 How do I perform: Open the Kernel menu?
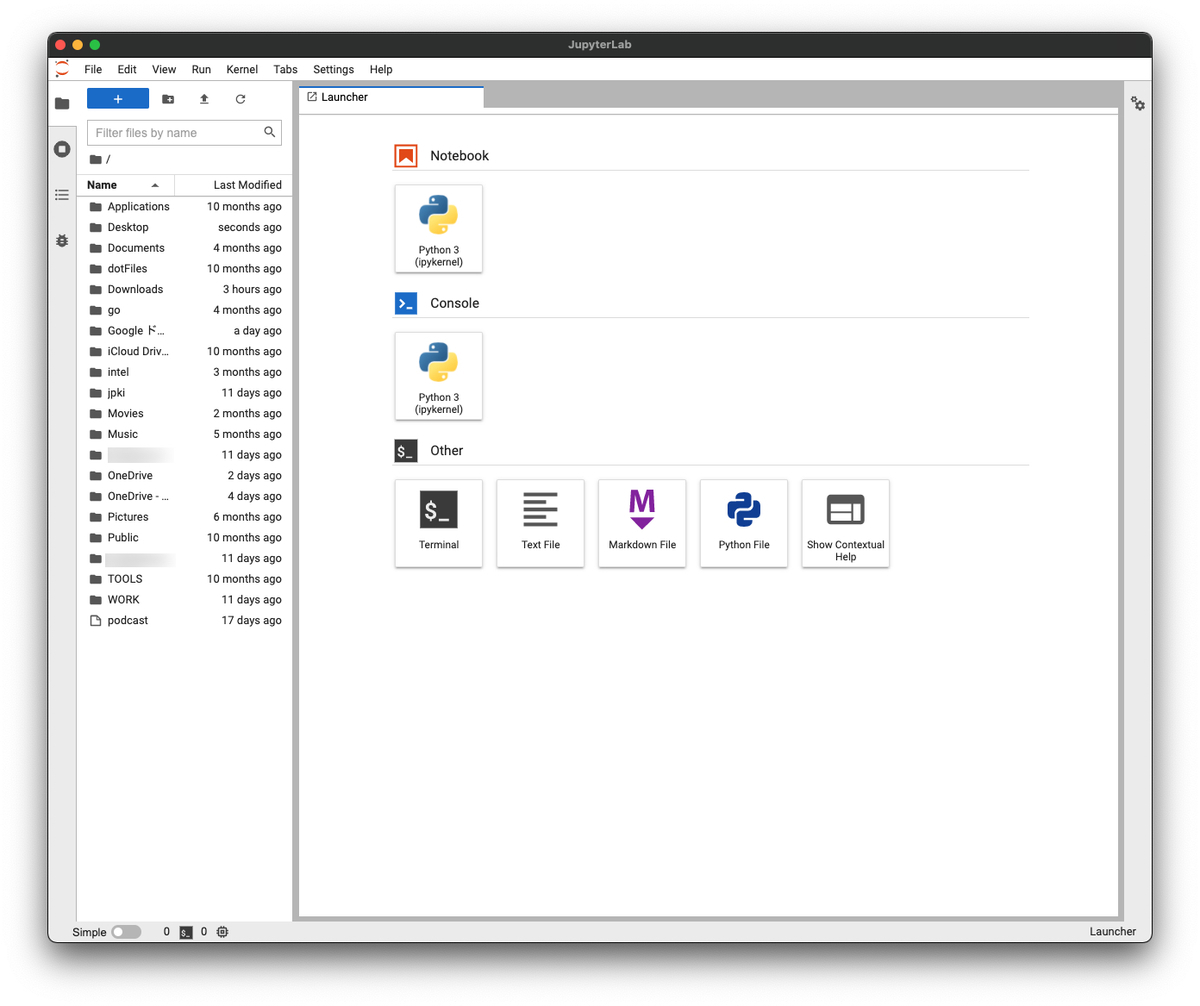pos(242,70)
